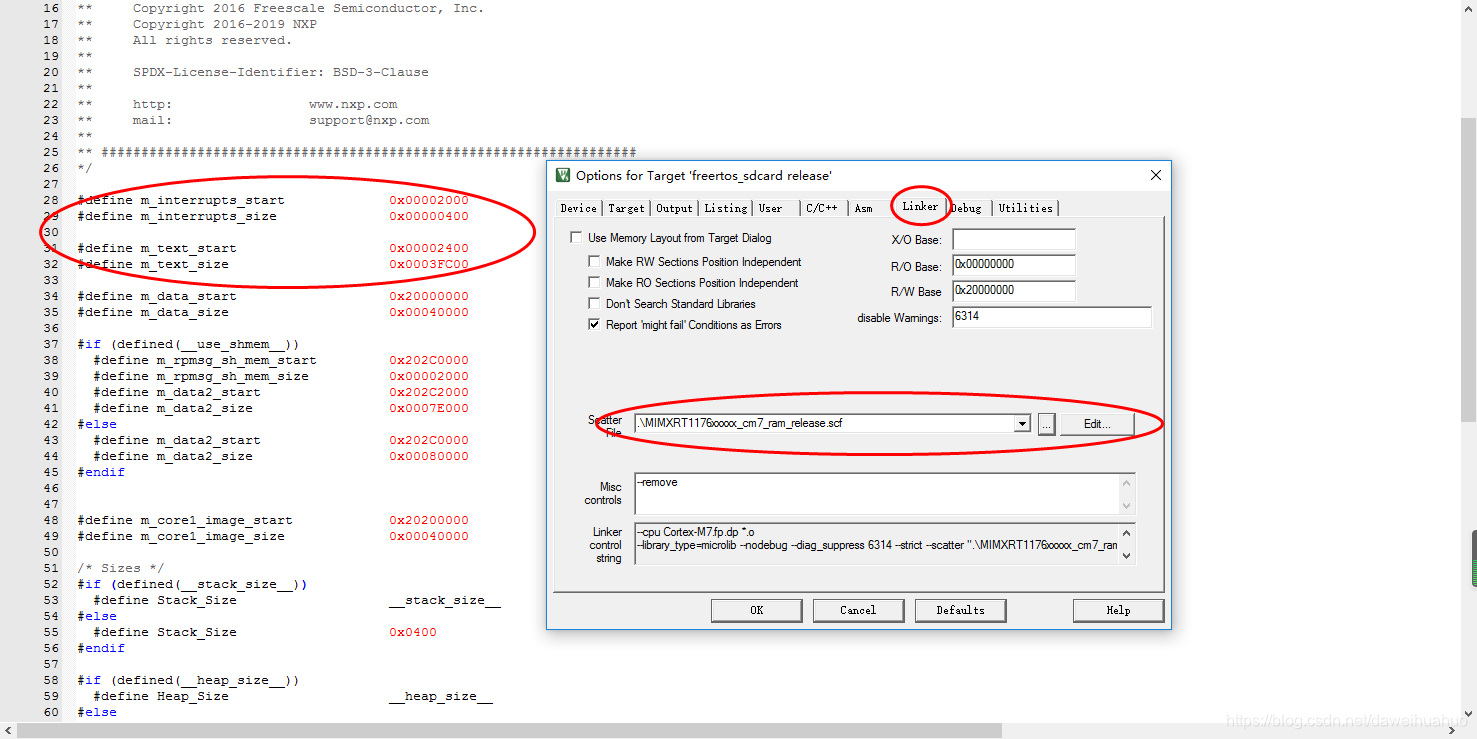
Task: Click value 0x00080000 on line 44
Action: 429,456
